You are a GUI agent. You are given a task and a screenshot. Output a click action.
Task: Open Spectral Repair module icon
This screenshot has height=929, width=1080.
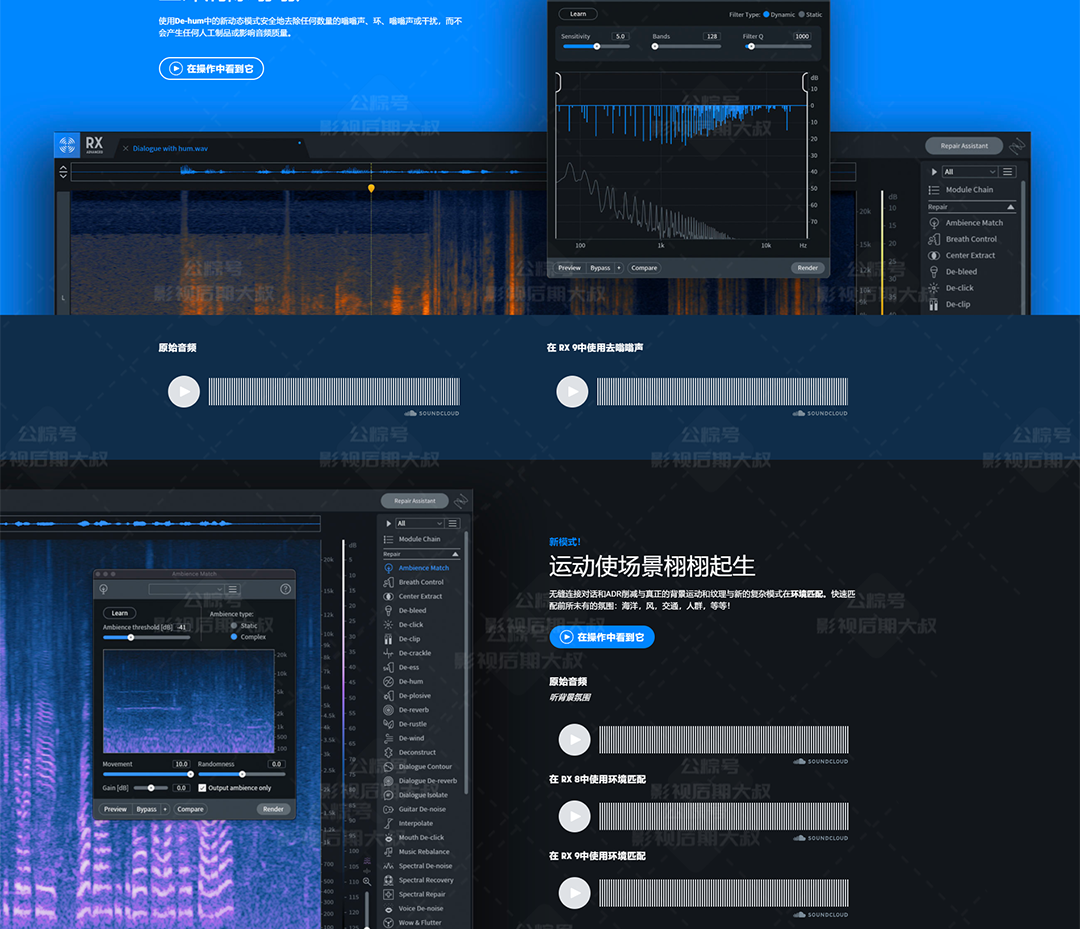click(x=388, y=895)
